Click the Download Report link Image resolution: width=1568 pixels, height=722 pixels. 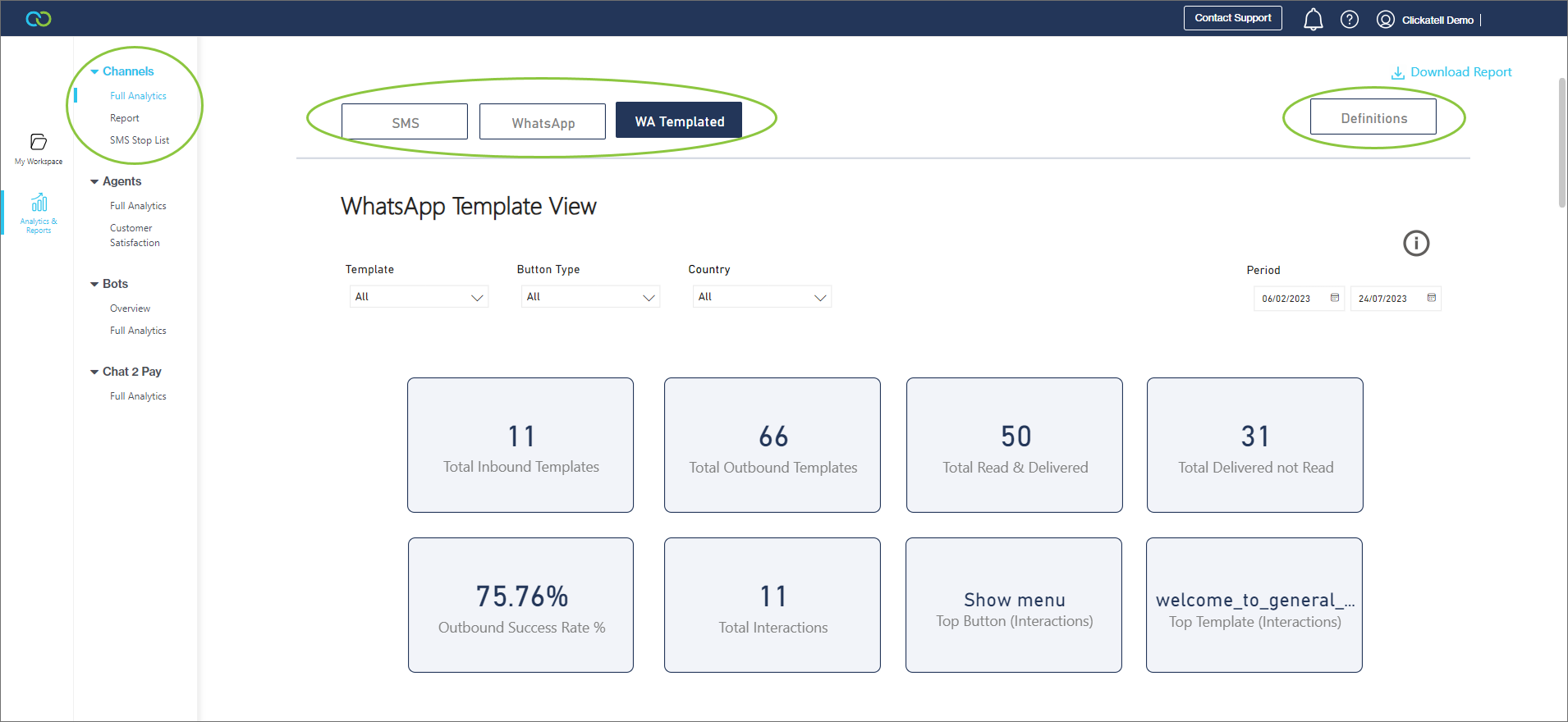pos(1451,72)
